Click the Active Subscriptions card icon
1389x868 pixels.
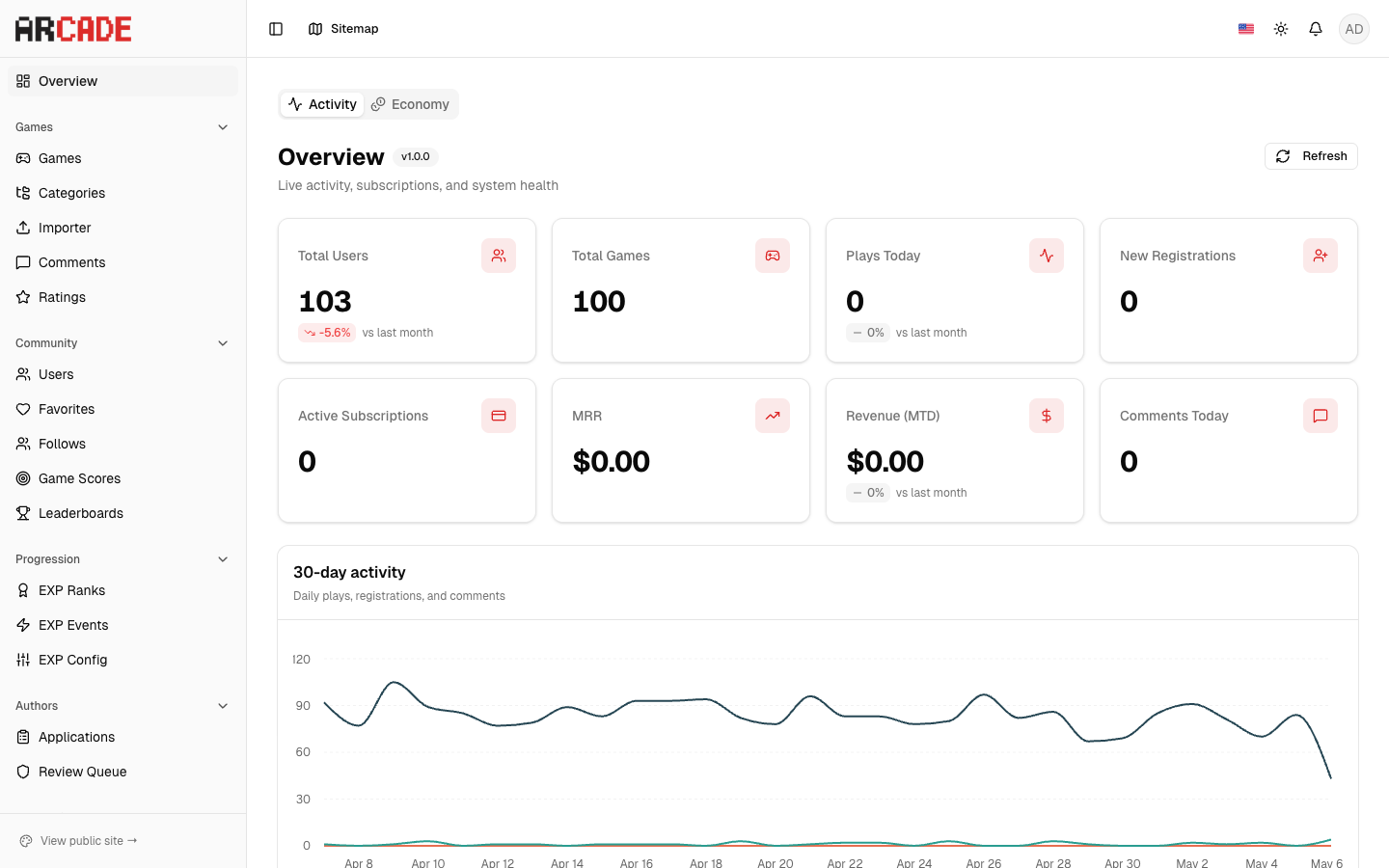499,416
